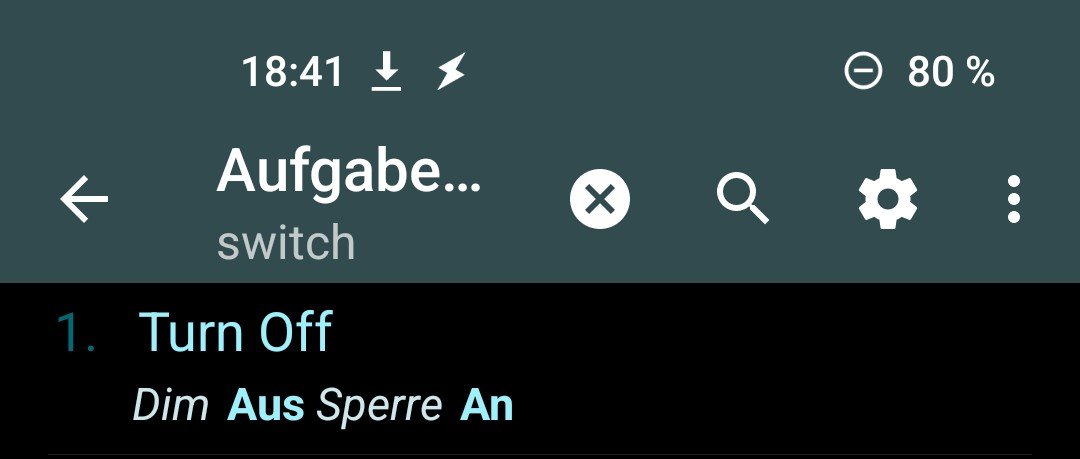Tap the 18:41 clock in status bar
Viewport: 1080px width, 459px height.
(292, 72)
